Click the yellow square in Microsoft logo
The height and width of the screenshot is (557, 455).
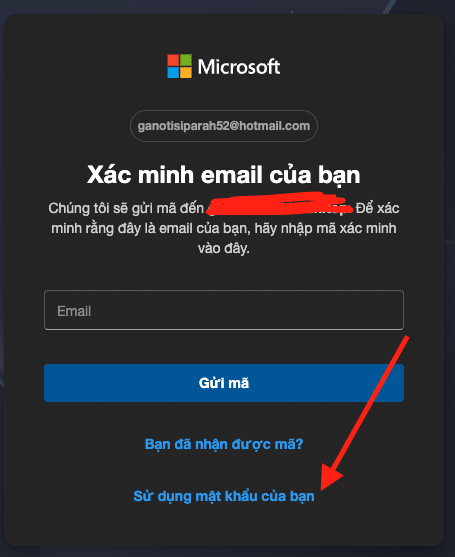(186, 72)
